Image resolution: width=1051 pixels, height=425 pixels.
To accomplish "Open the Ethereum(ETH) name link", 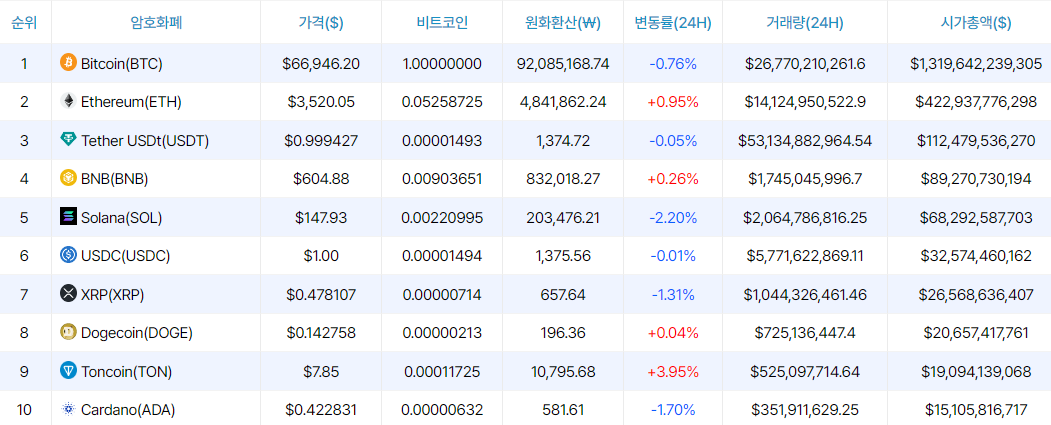I will [131, 103].
